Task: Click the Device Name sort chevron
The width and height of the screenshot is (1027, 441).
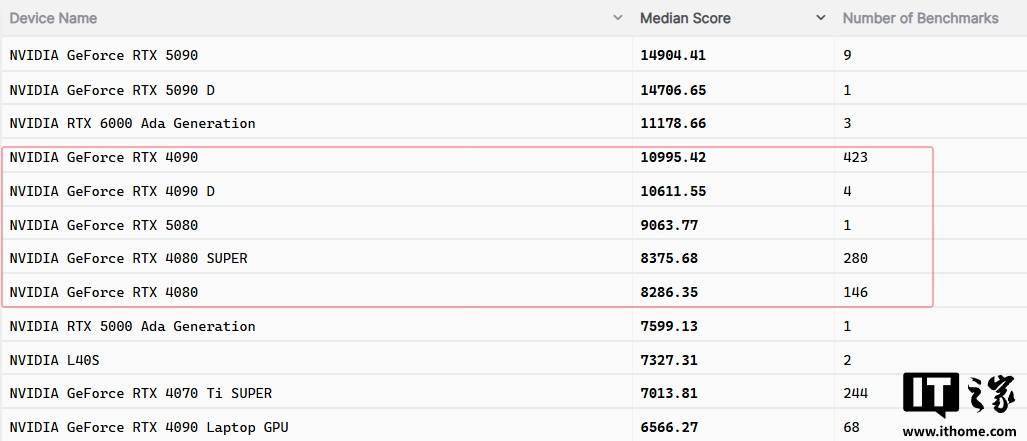Action: click(617, 18)
